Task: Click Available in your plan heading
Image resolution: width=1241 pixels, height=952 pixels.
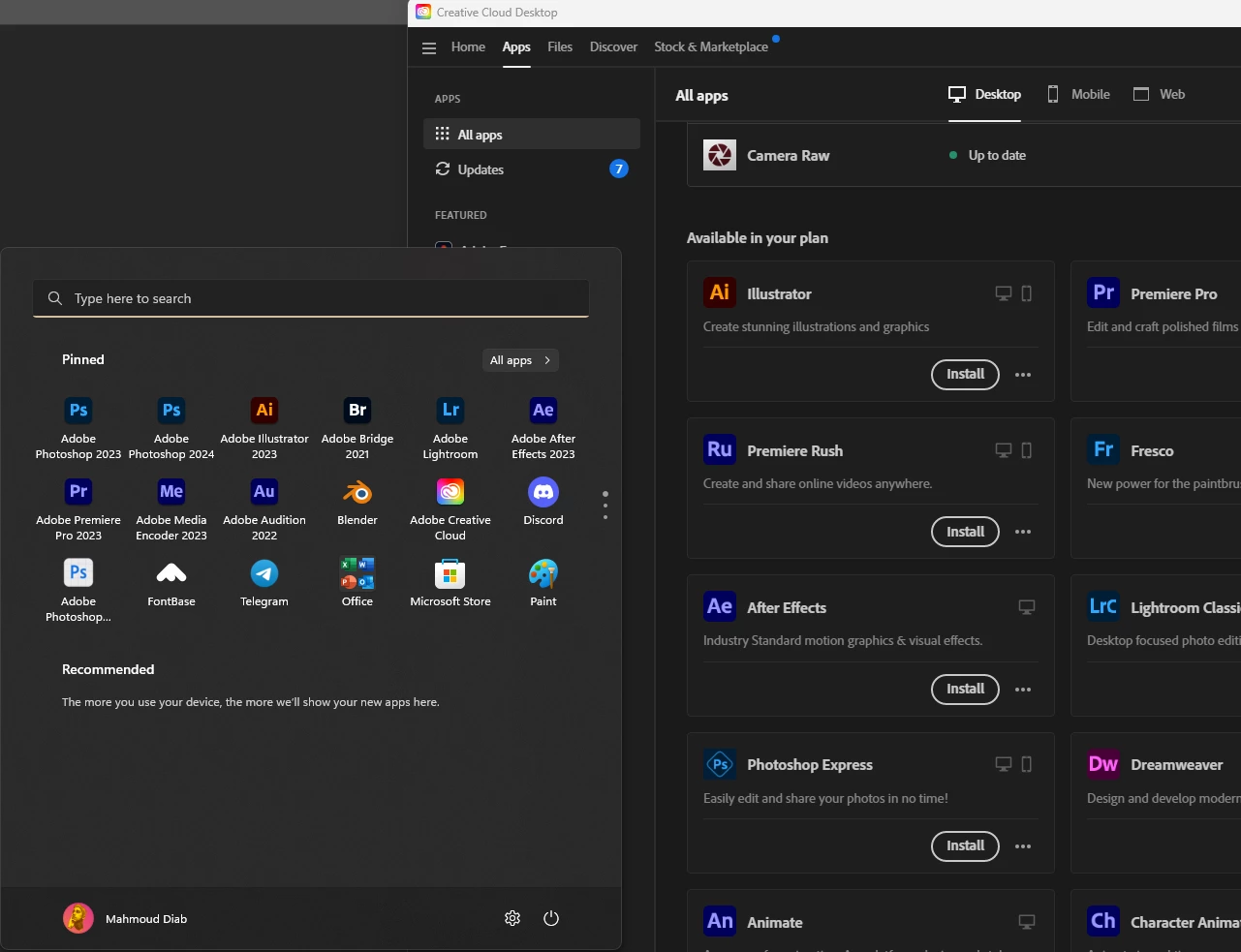Action: [x=758, y=237]
